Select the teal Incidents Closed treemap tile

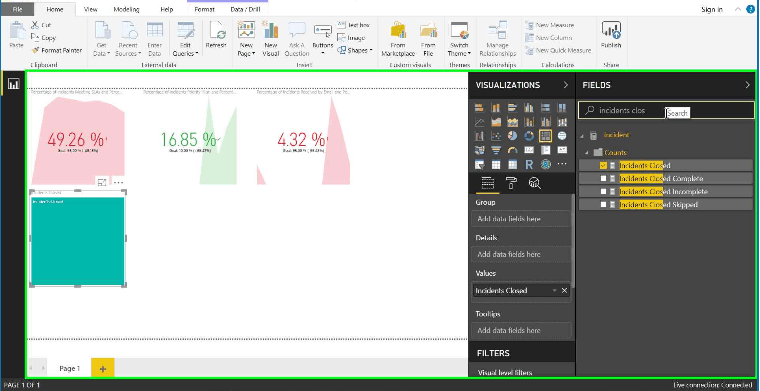(78, 241)
